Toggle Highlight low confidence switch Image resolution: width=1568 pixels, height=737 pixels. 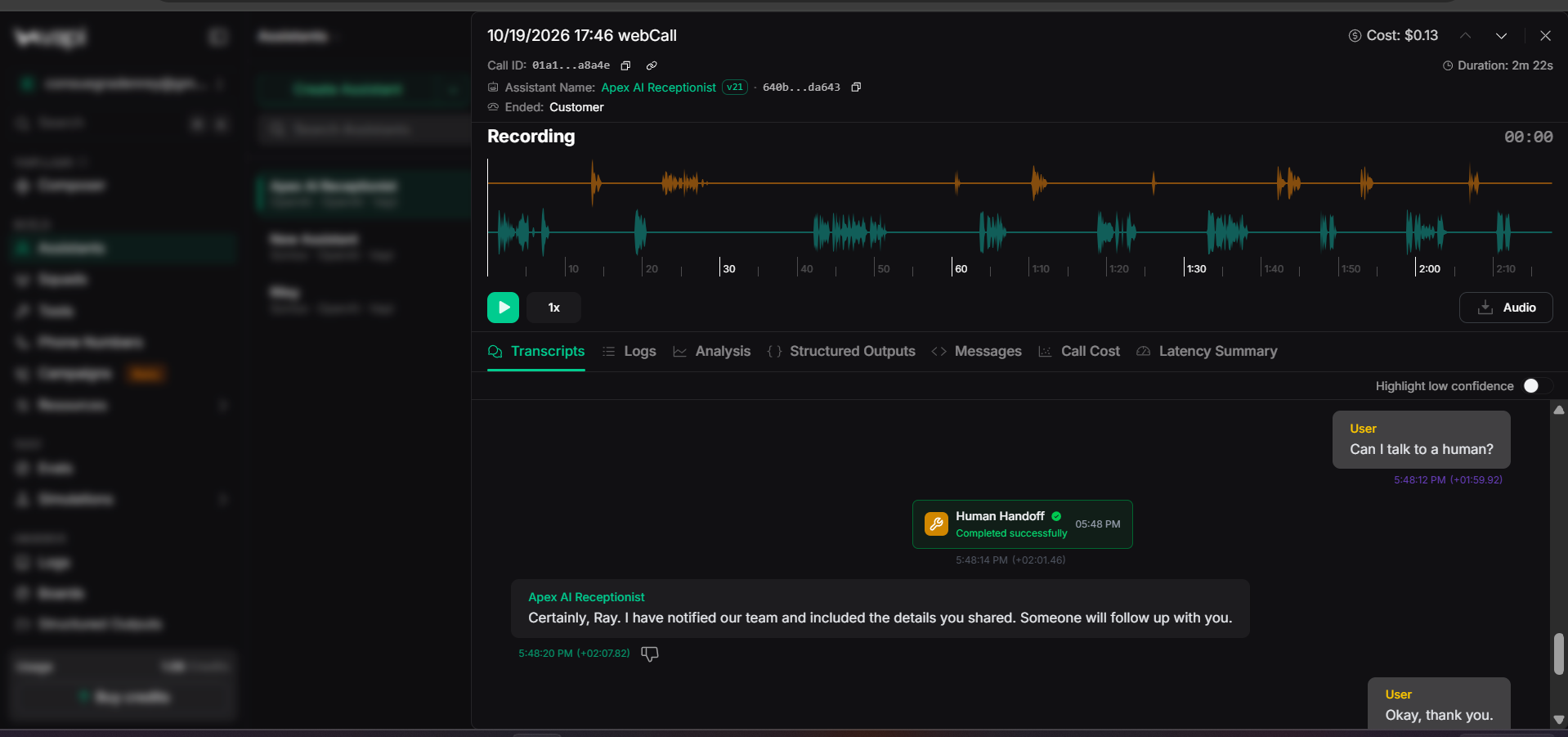[1537, 386]
